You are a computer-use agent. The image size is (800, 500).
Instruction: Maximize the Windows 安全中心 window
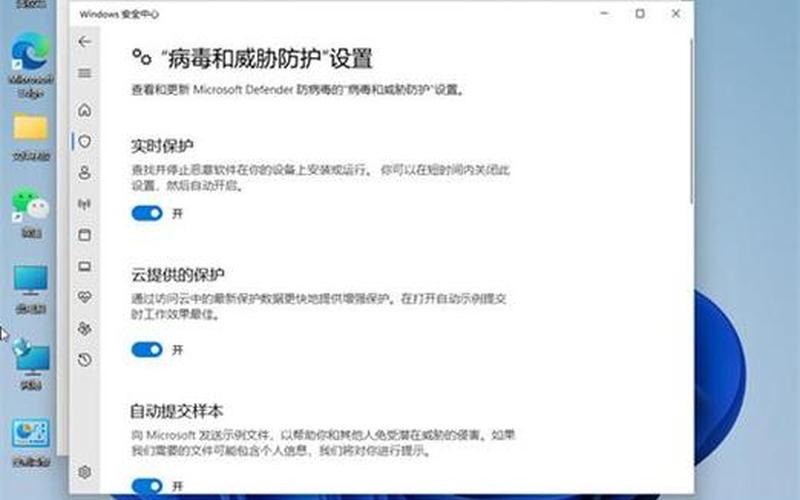click(x=640, y=14)
